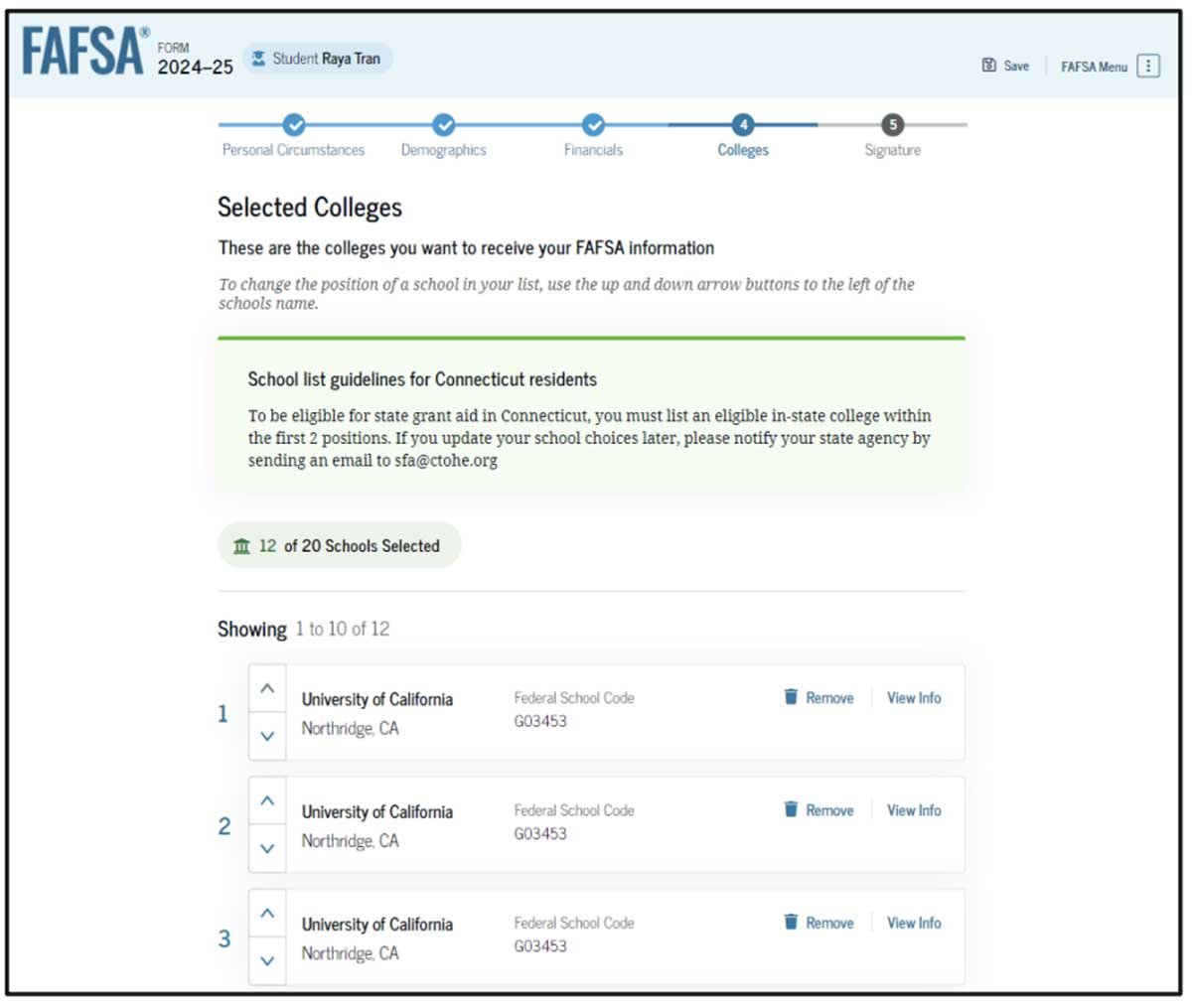1192x1008 pixels.
Task: Open the Financials step
Action: coord(593,150)
